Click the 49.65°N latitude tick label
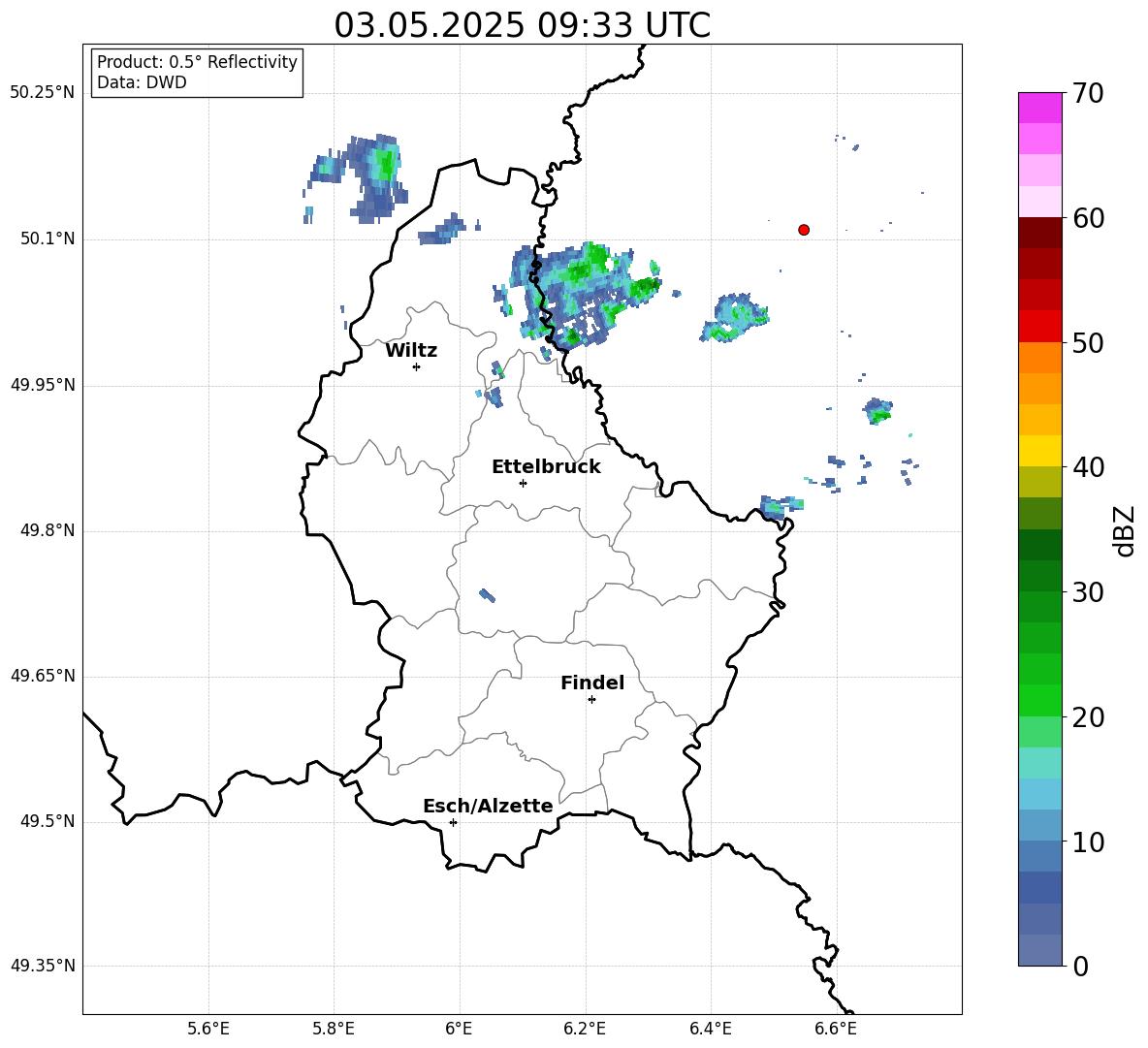The height and width of the screenshot is (1048, 1148). (43, 676)
